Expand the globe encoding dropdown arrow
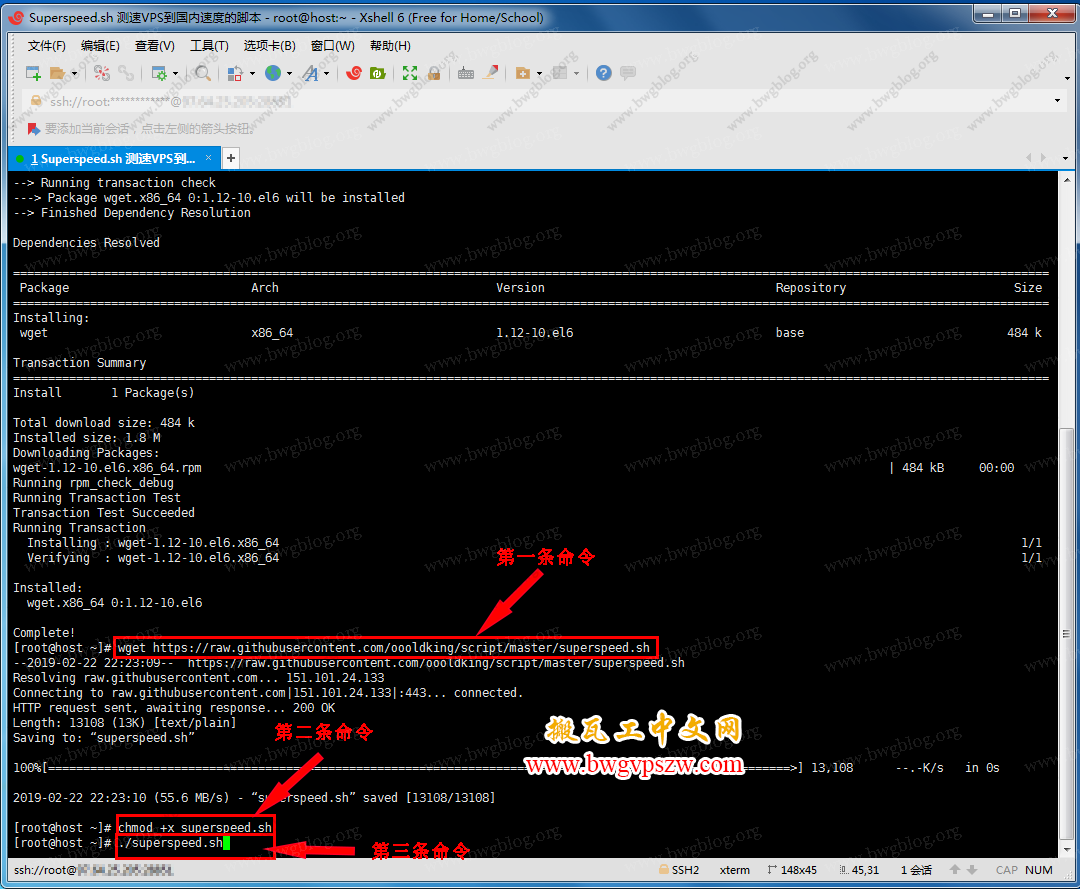Viewport: 1080px width, 889px height. point(289,74)
